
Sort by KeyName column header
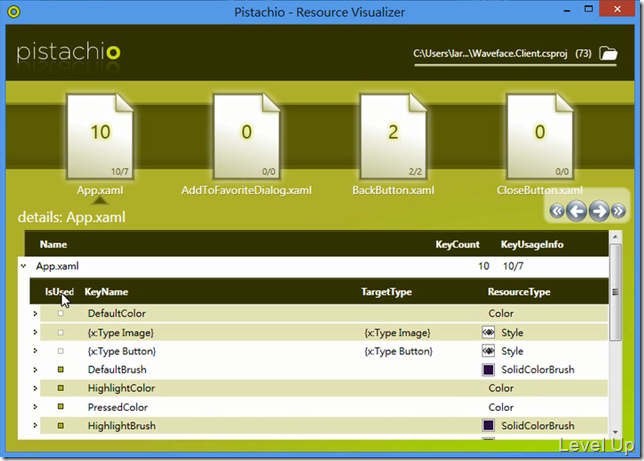click(x=106, y=292)
